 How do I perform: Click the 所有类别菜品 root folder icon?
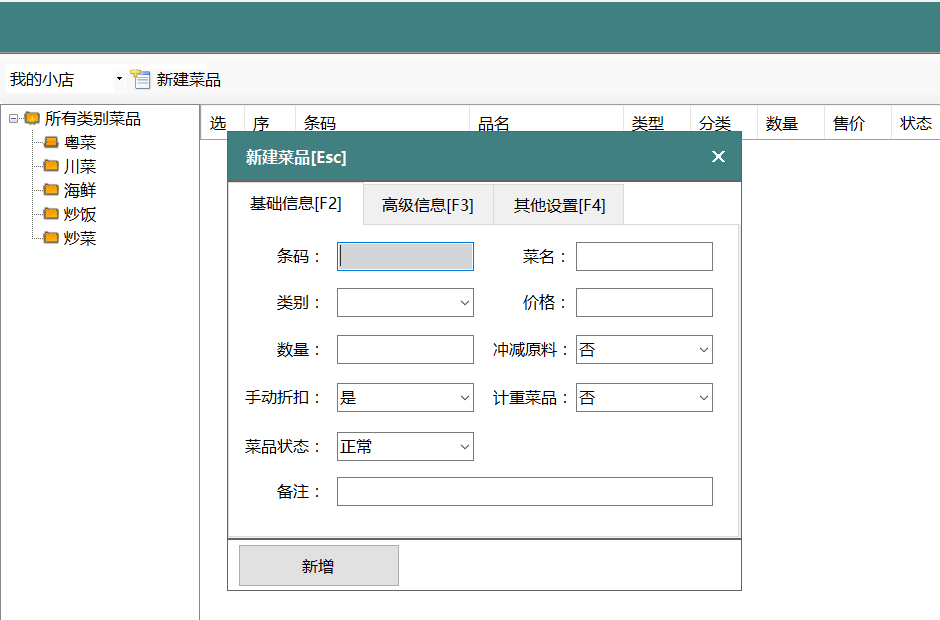pos(32,119)
